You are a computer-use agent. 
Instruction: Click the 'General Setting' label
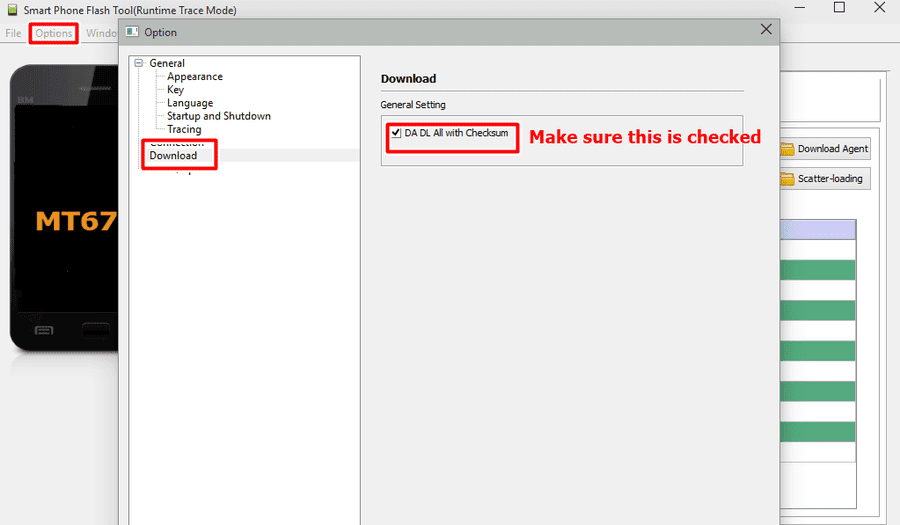pos(413,104)
